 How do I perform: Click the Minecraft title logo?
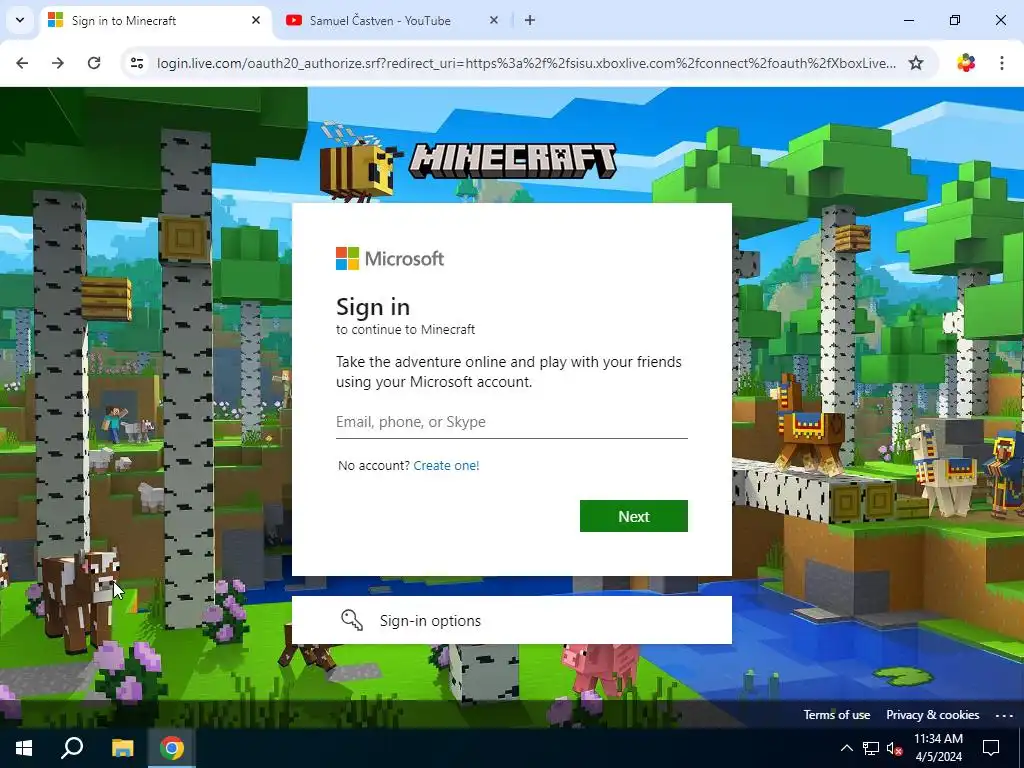click(513, 161)
